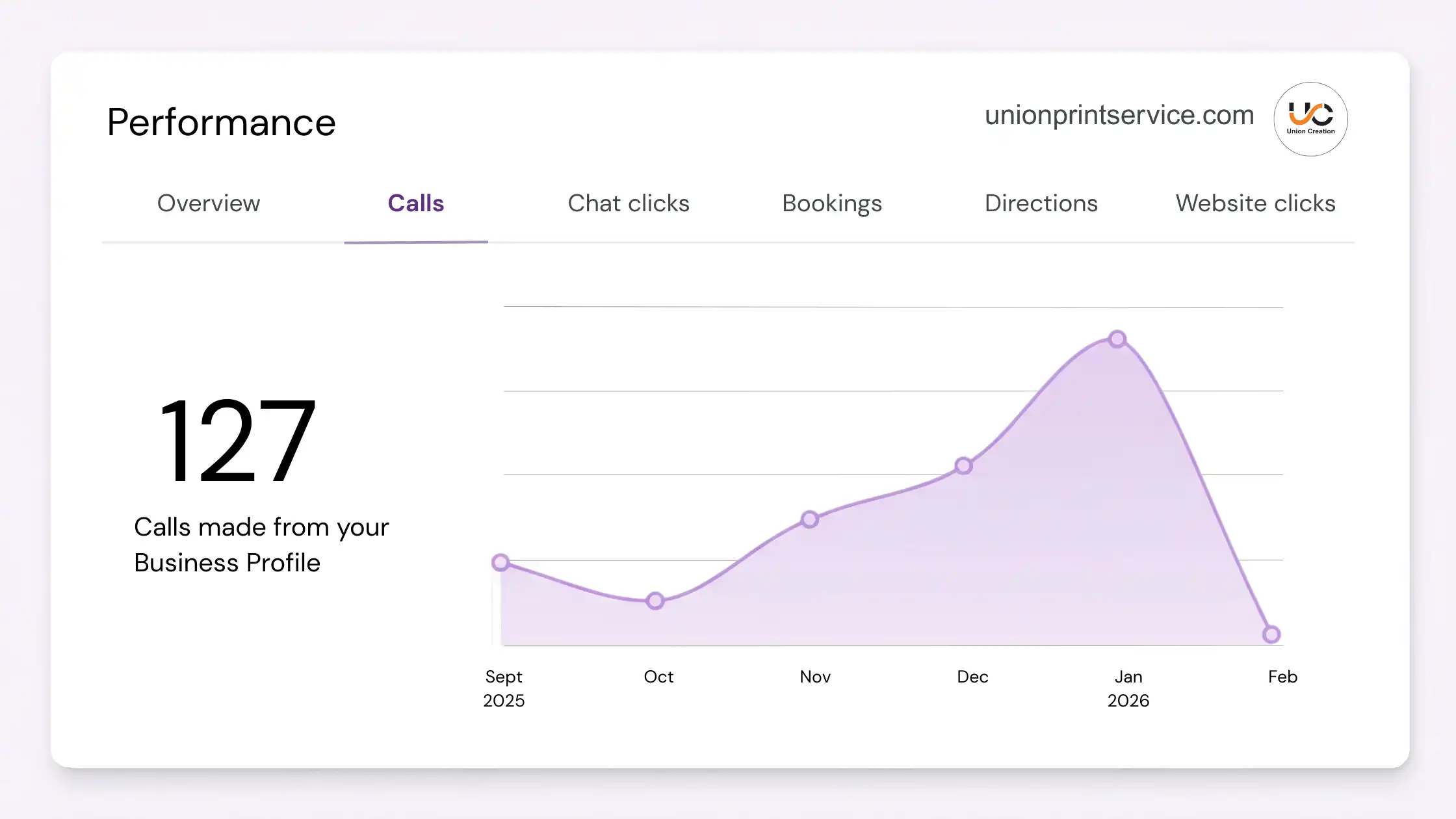1456x819 pixels.
Task: Switch to the Chat clicks tab
Action: (629, 203)
